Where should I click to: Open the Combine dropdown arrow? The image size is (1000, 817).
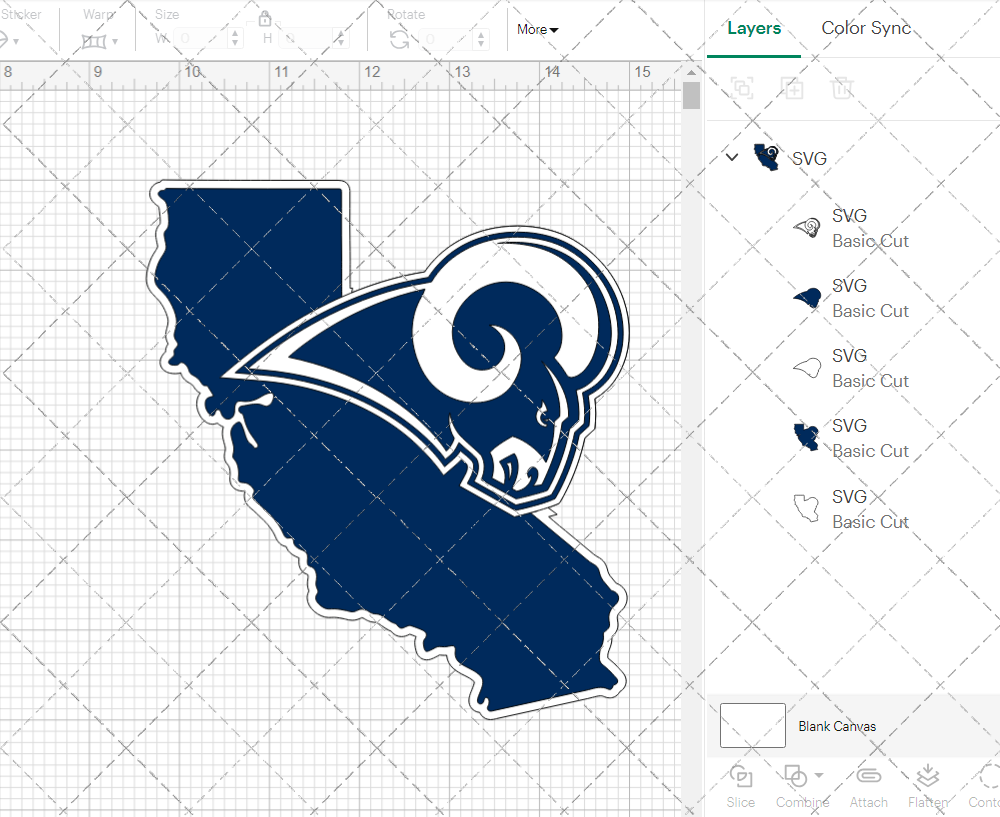[x=819, y=776]
